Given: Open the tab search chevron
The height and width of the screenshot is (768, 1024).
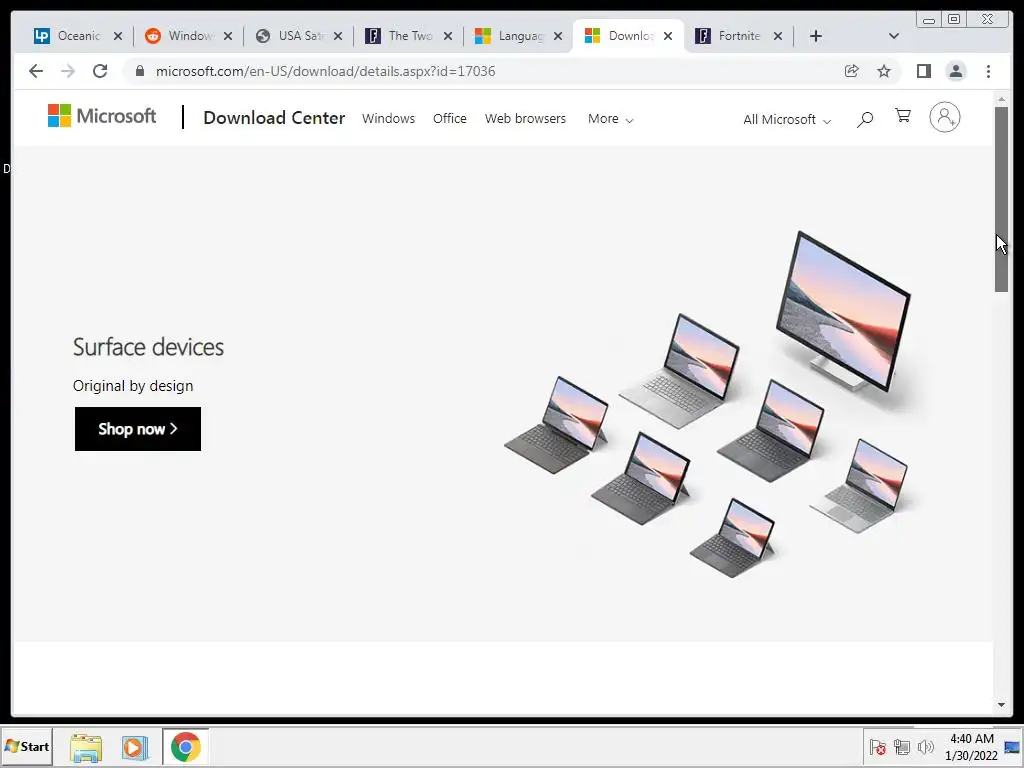Looking at the screenshot, I should [x=894, y=36].
